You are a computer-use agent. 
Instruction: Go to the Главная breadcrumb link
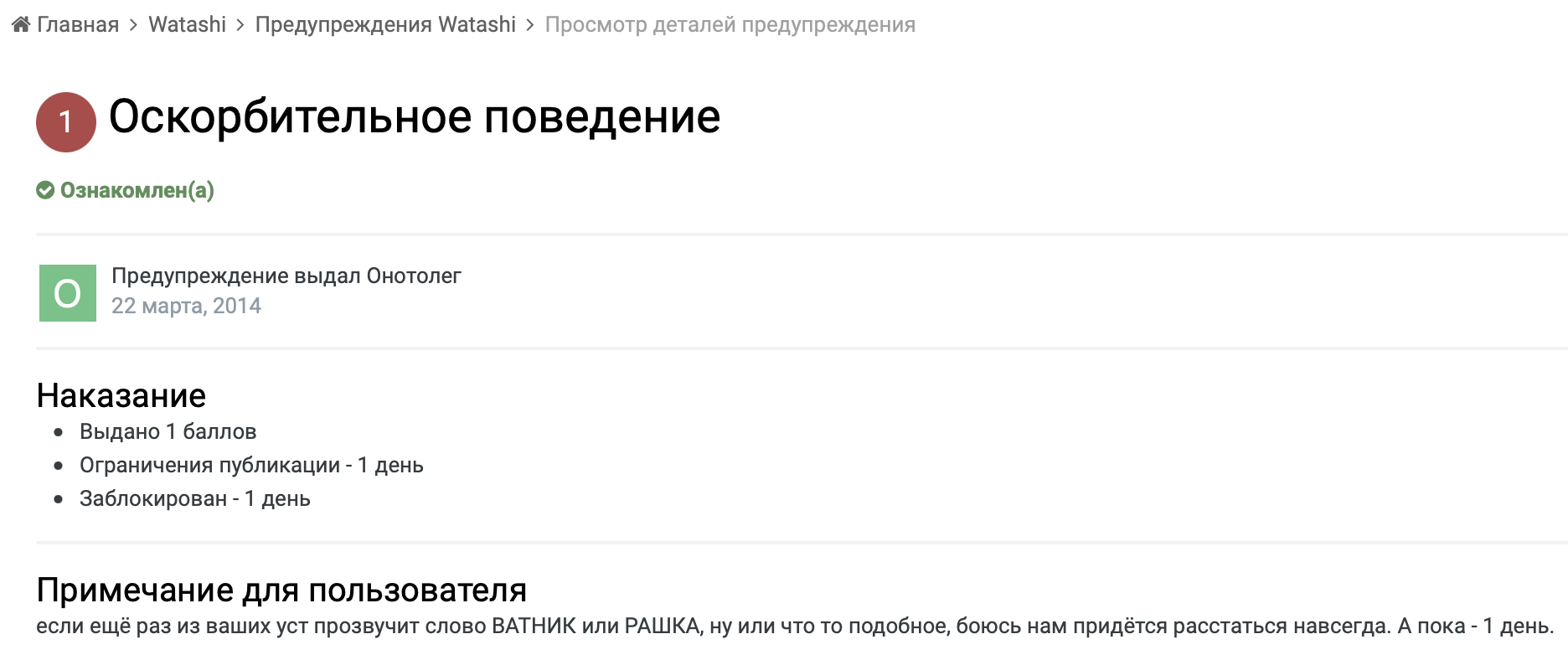[x=77, y=25]
